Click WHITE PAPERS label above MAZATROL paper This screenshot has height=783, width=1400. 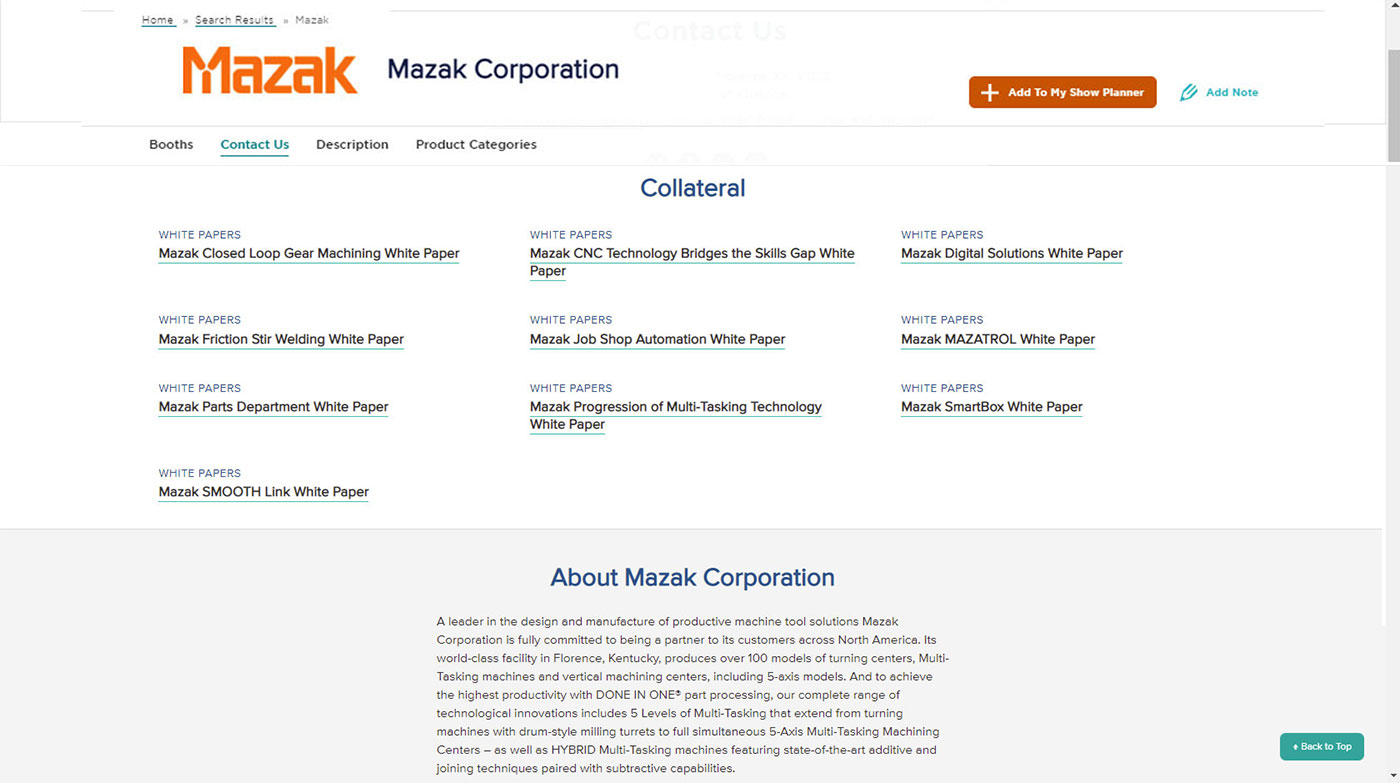coord(942,320)
